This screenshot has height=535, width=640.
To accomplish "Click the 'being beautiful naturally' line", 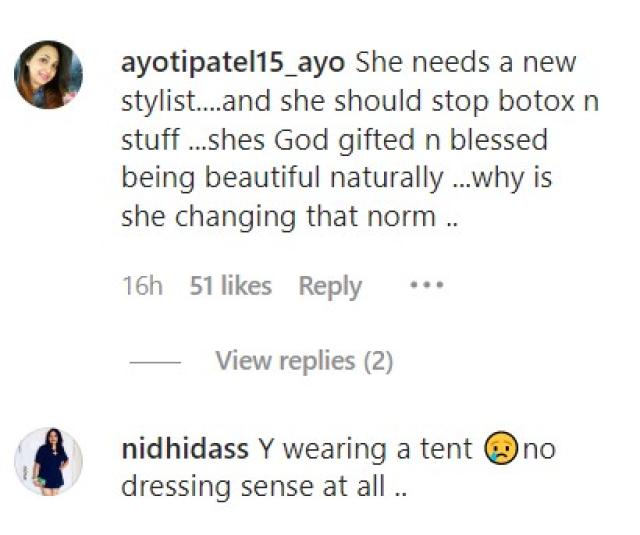I will (x=280, y=180).
